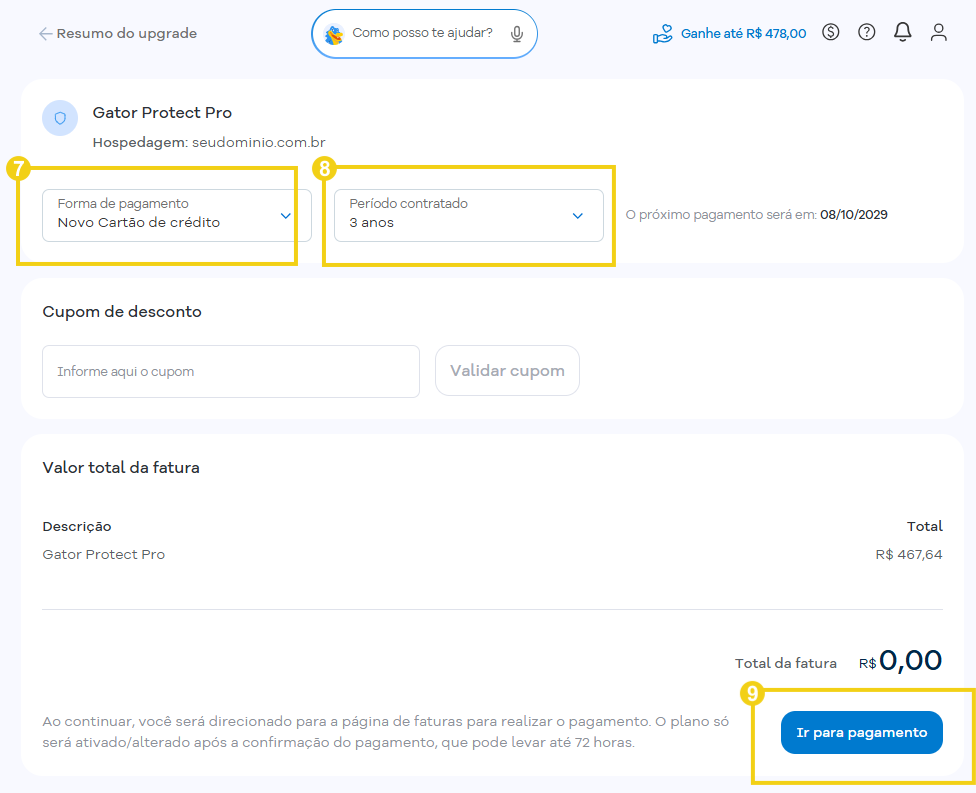The width and height of the screenshot is (976, 793).
Task: Open notifications bell icon
Action: 903,32
